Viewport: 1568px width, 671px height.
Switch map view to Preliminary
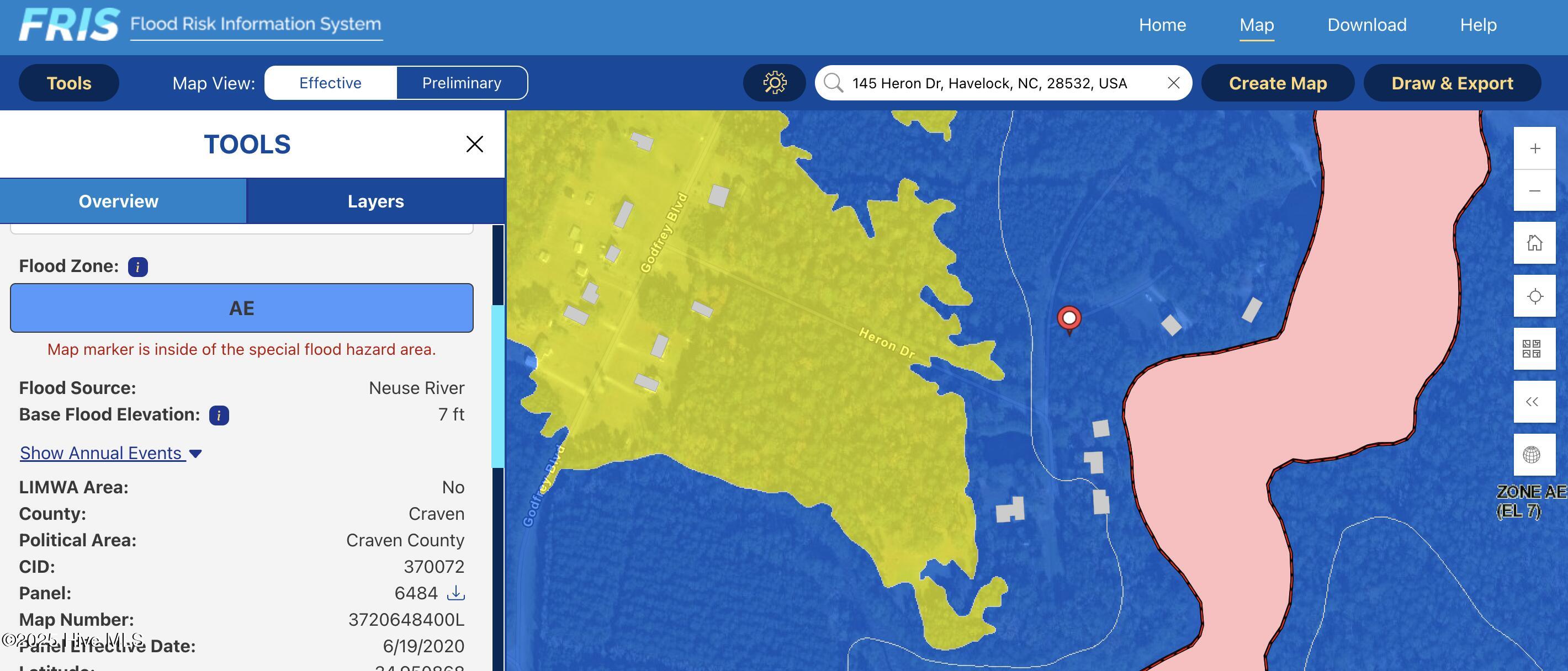462,83
